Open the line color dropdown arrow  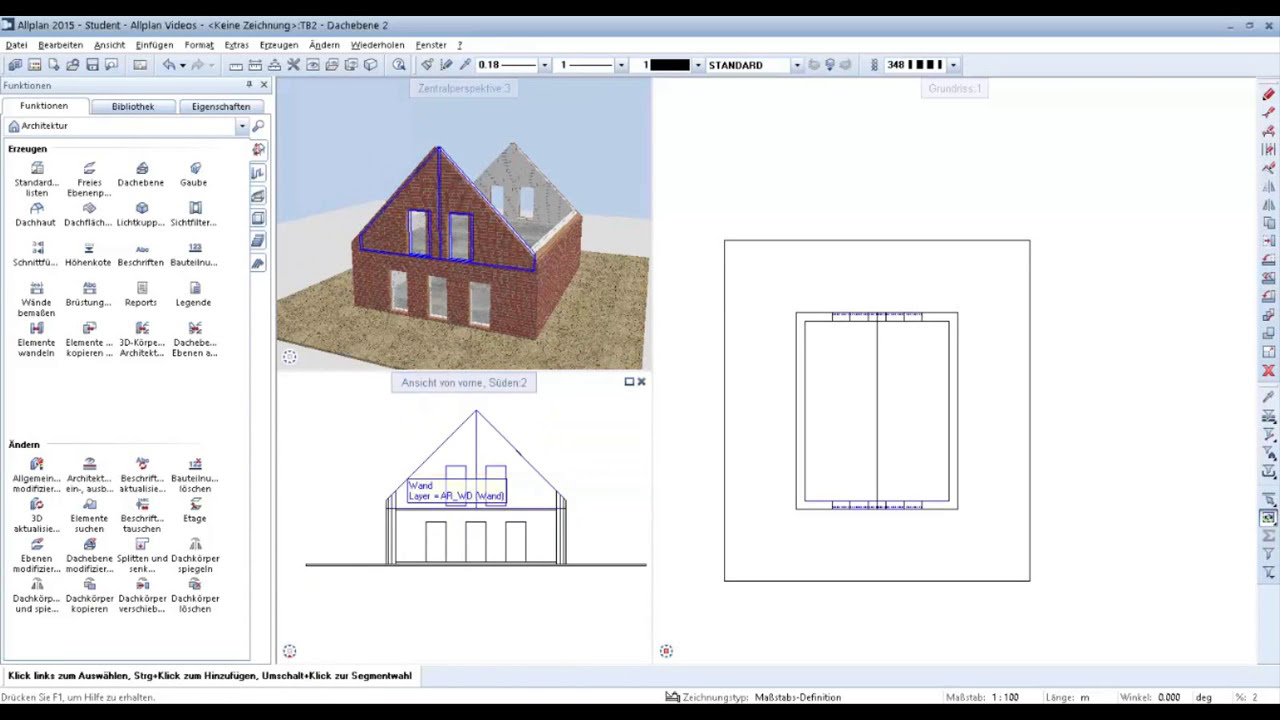(697, 65)
